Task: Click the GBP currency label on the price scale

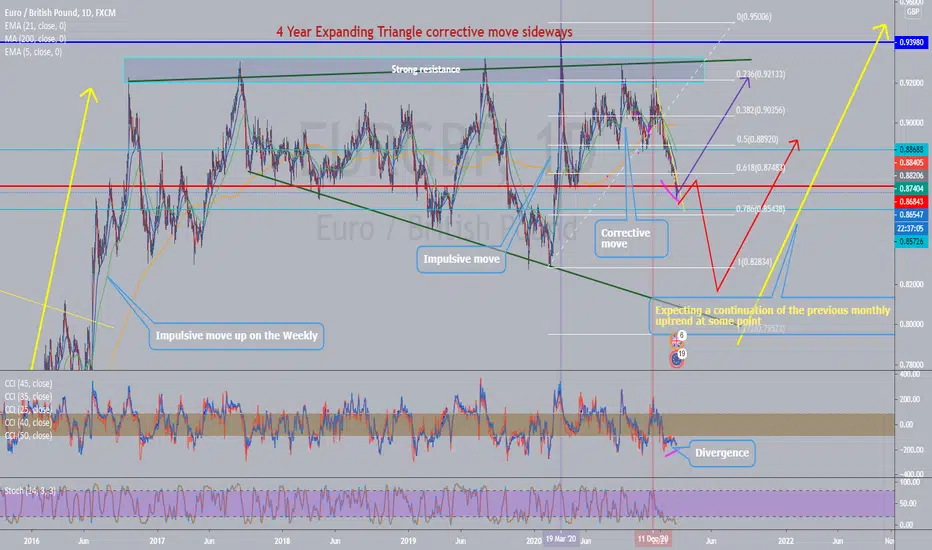Action: pos(912,12)
